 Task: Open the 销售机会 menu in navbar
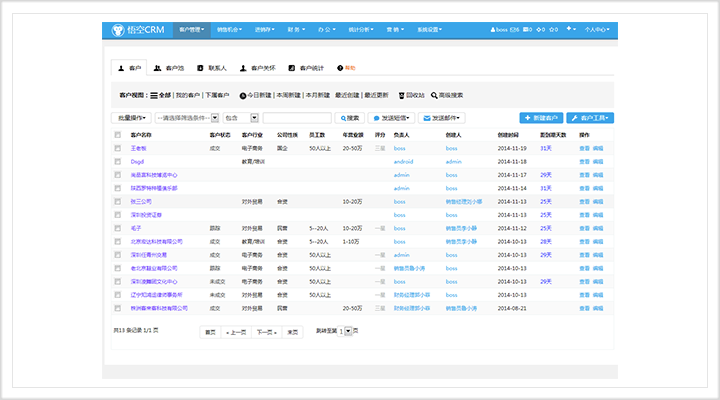click(231, 30)
